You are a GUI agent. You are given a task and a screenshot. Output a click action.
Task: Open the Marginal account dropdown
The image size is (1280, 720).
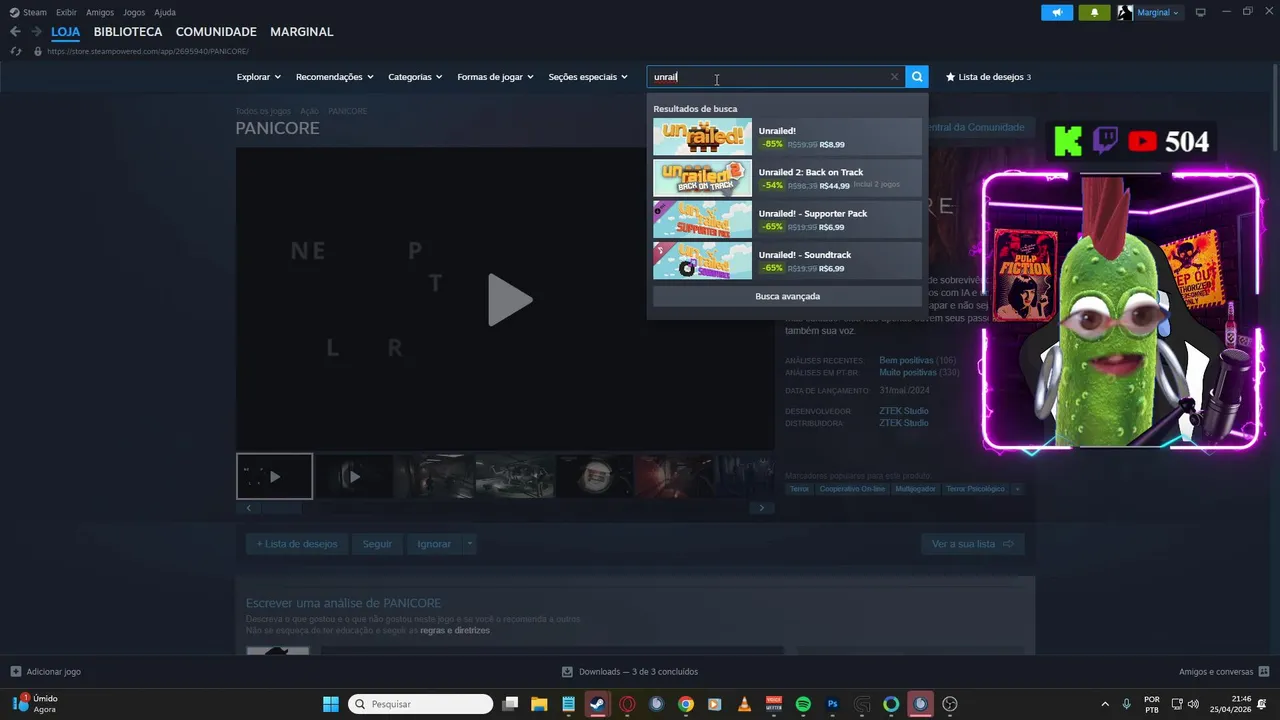[1157, 13]
